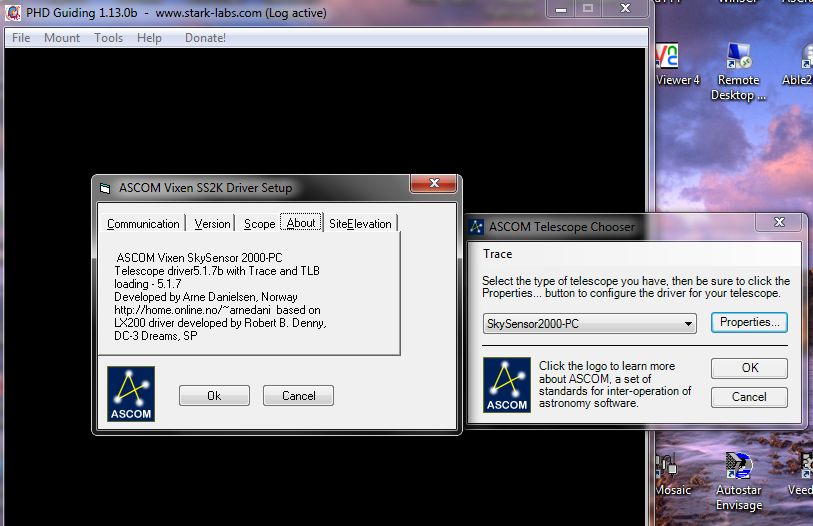Image resolution: width=813 pixels, height=526 pixels.
Task: Click the ASCOM logo in Telescope Chooser
Action: pos(507,385)
